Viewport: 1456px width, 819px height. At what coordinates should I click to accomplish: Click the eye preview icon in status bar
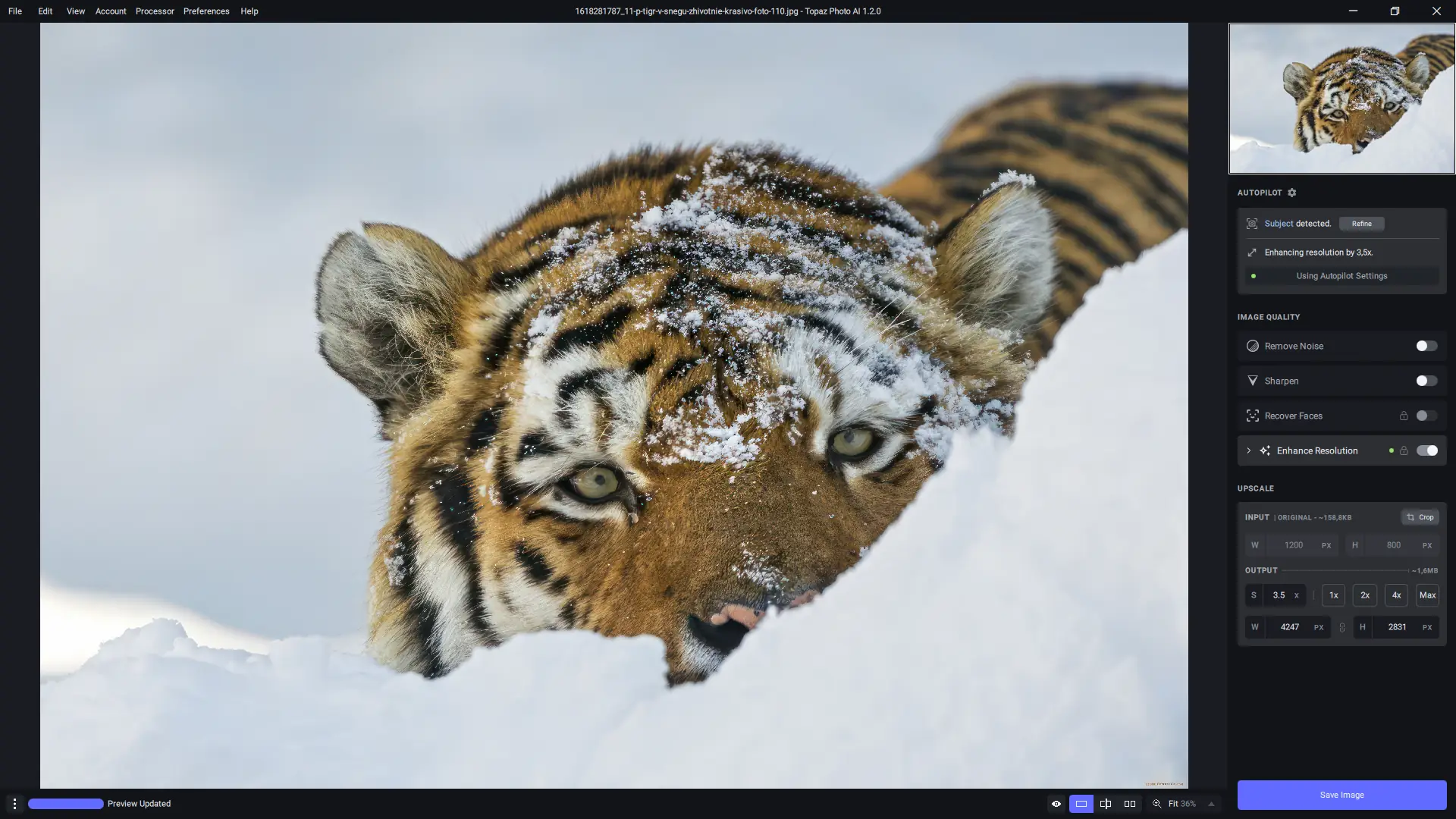coord(1056,804)
